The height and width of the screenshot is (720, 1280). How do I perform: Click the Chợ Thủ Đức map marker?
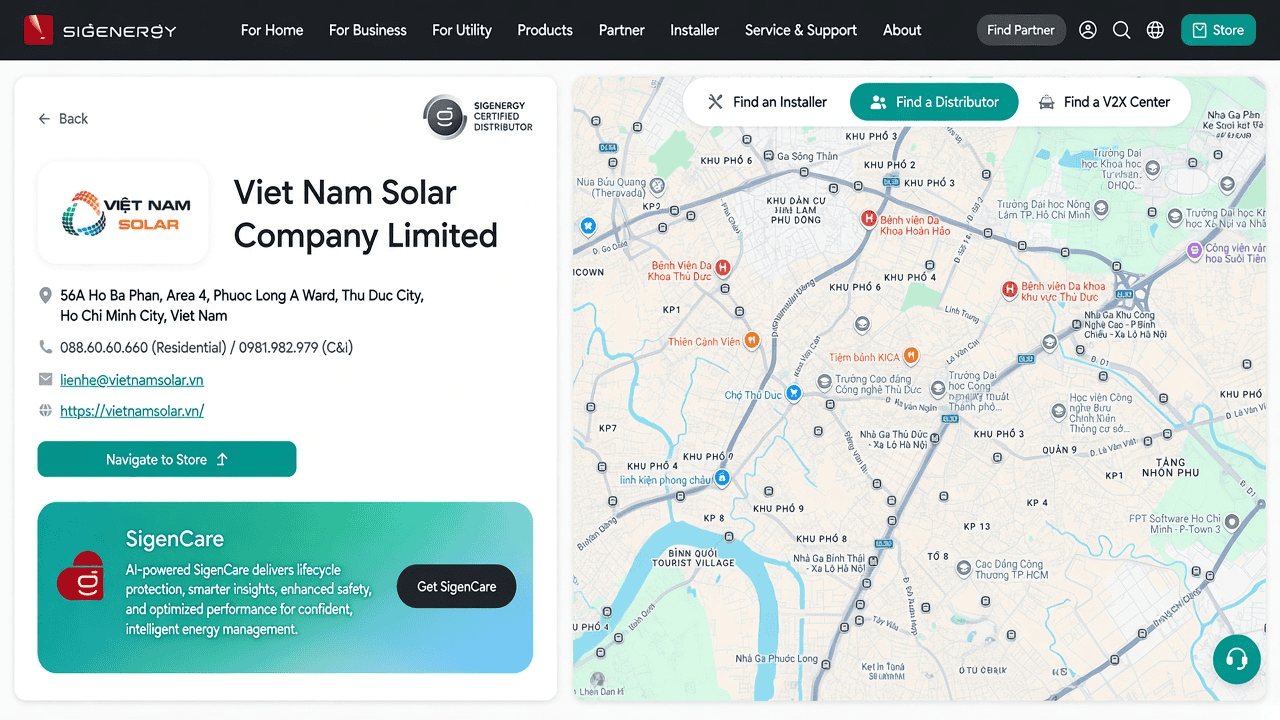(793, 394)
